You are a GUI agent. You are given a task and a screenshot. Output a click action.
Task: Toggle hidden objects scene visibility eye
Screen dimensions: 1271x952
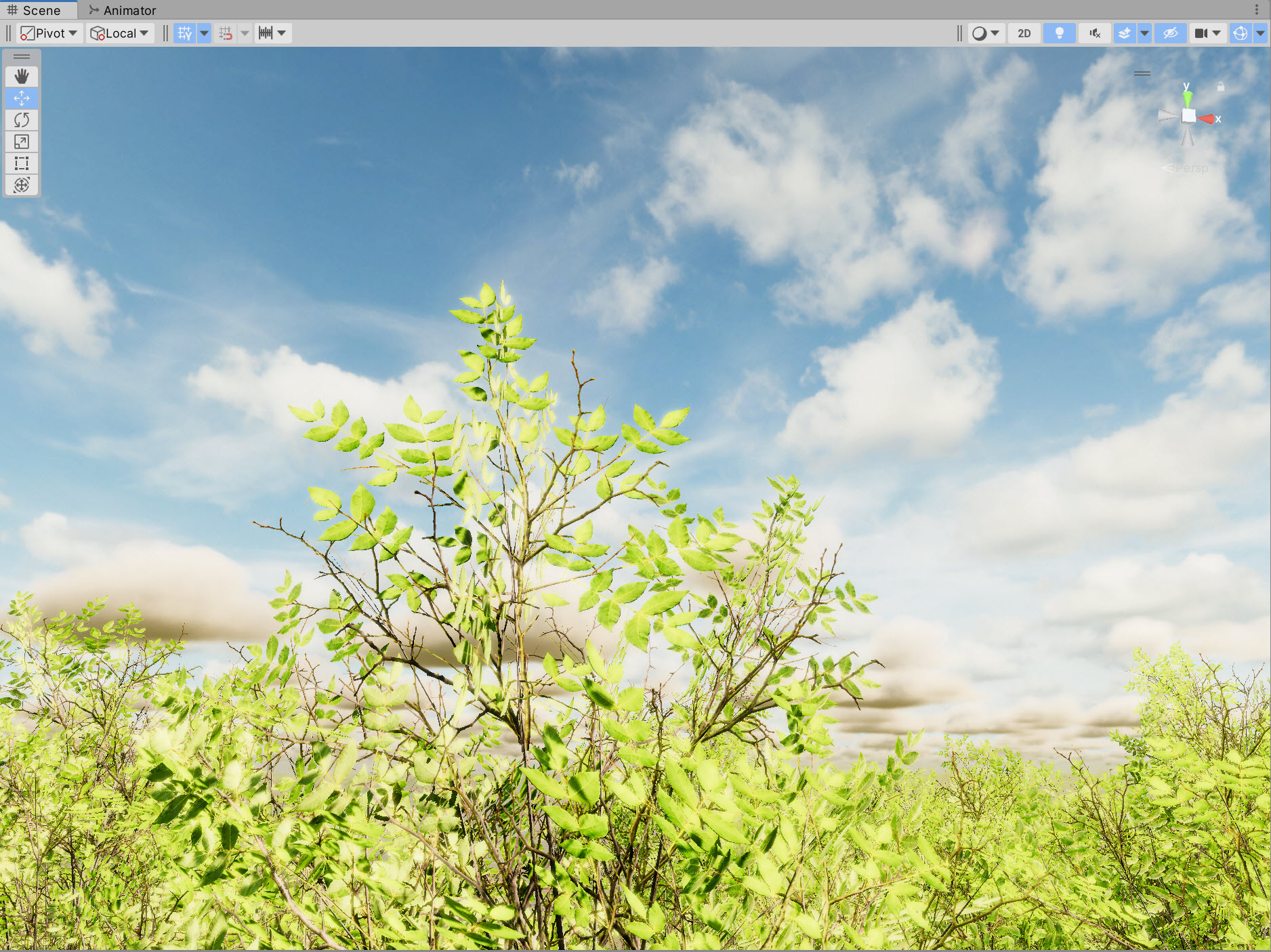coord(1170,33)
